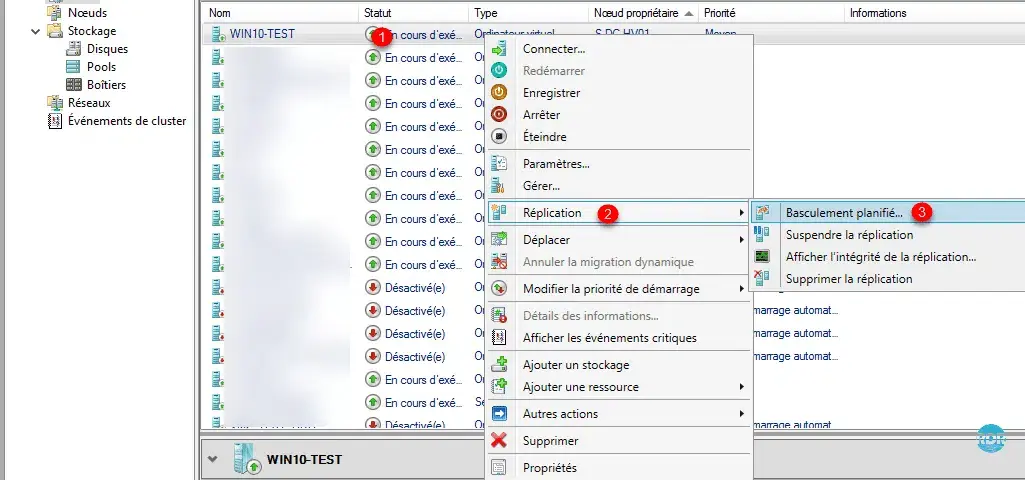Choose Ajouter un stockage menu entry
Screen dimensions: 1025x480
pyautogui.click(x=619, y=365)
